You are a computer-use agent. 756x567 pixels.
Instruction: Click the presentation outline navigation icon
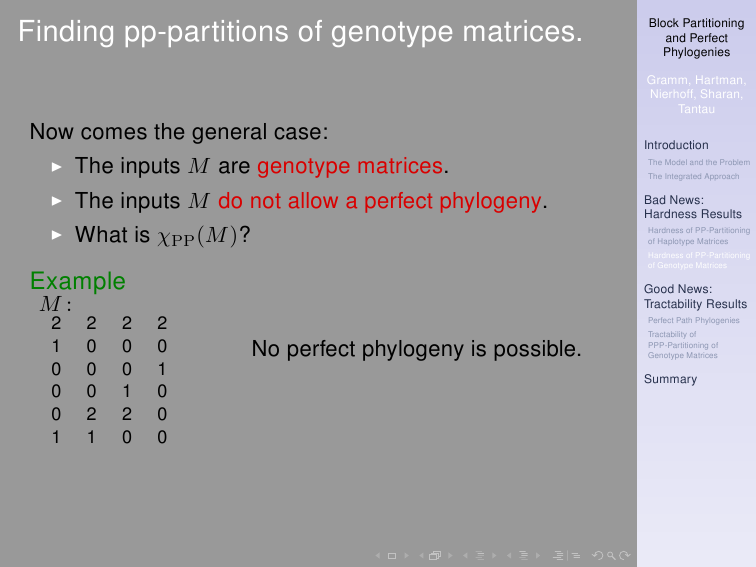(x=560, y=555)
